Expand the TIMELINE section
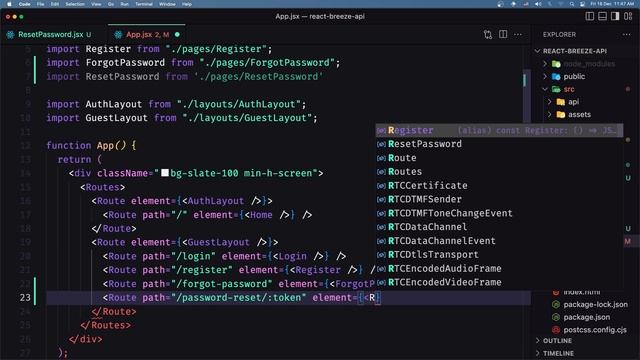The width and height of the screenshot is (640, 360). click(558, 353)
